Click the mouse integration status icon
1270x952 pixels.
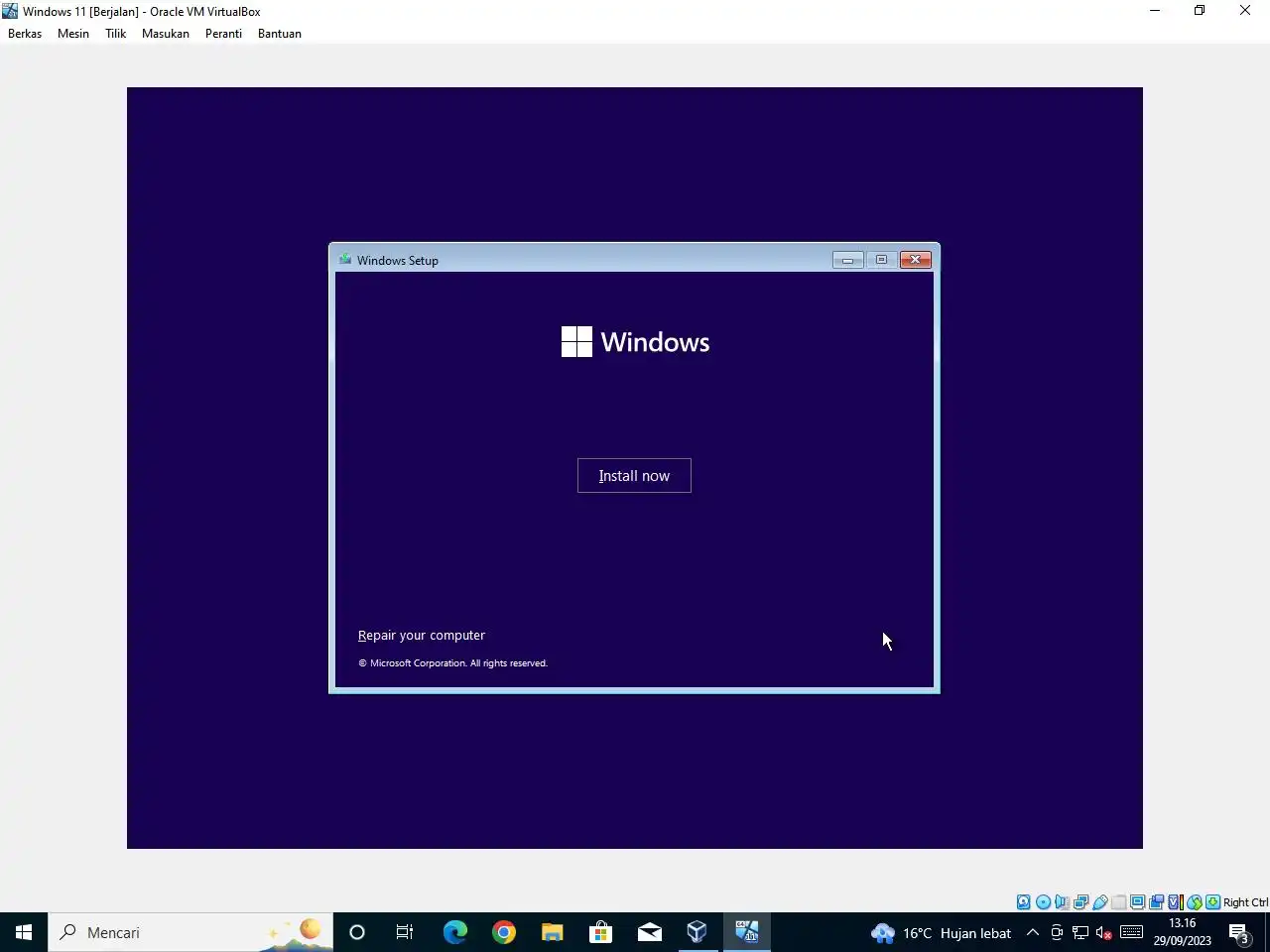tap(1195, 902)
